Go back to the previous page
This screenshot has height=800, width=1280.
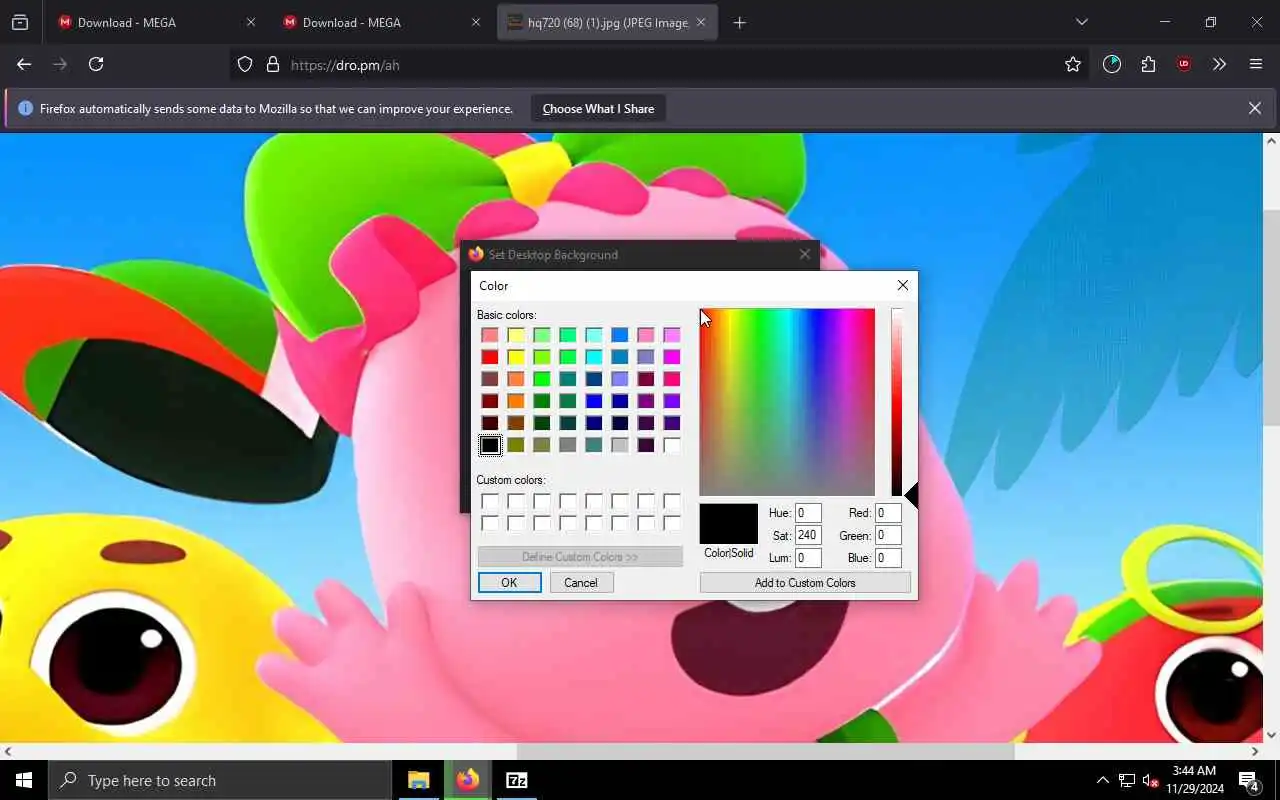coord(24,64)
